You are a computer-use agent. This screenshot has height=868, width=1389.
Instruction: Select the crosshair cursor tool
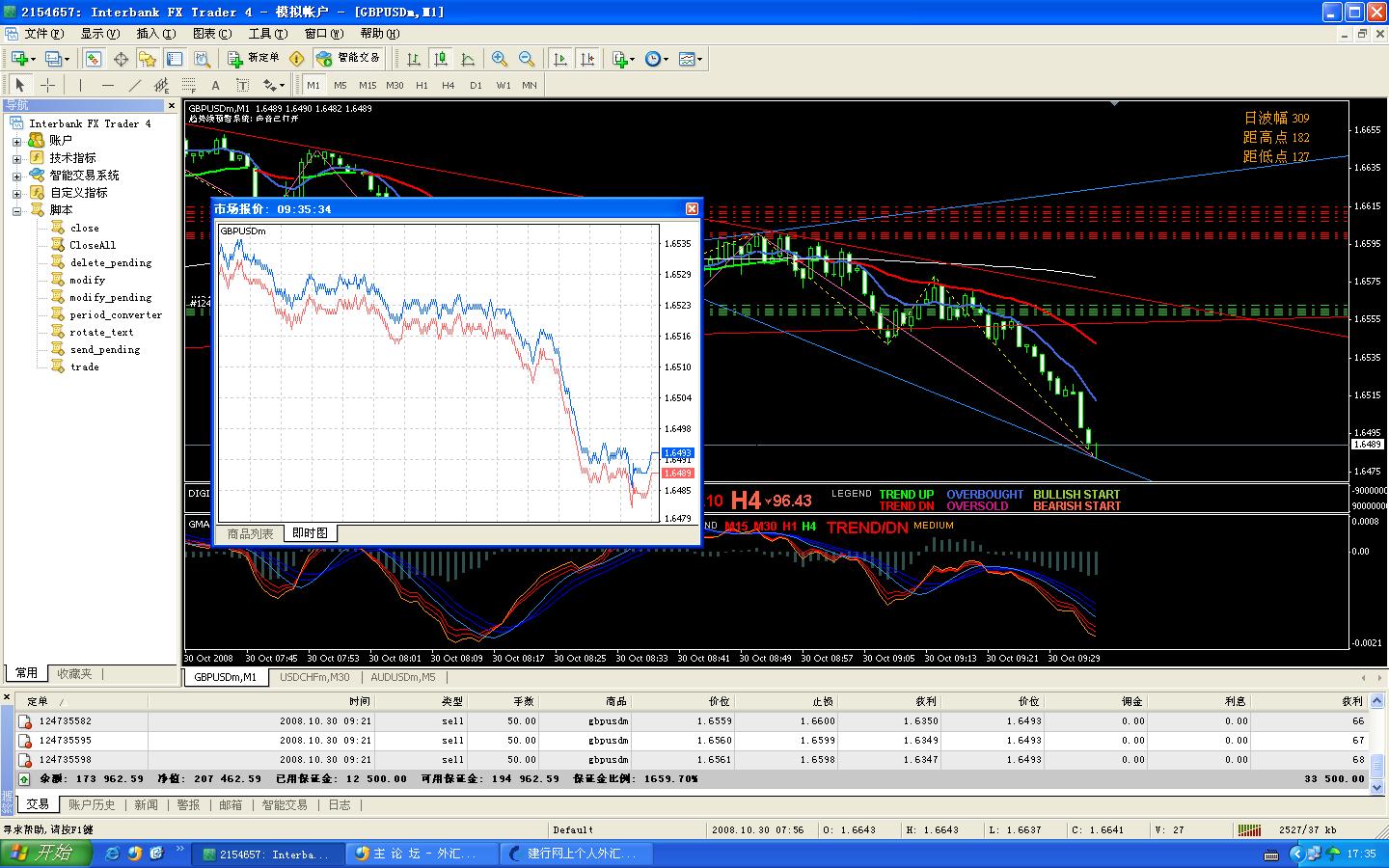47,85
